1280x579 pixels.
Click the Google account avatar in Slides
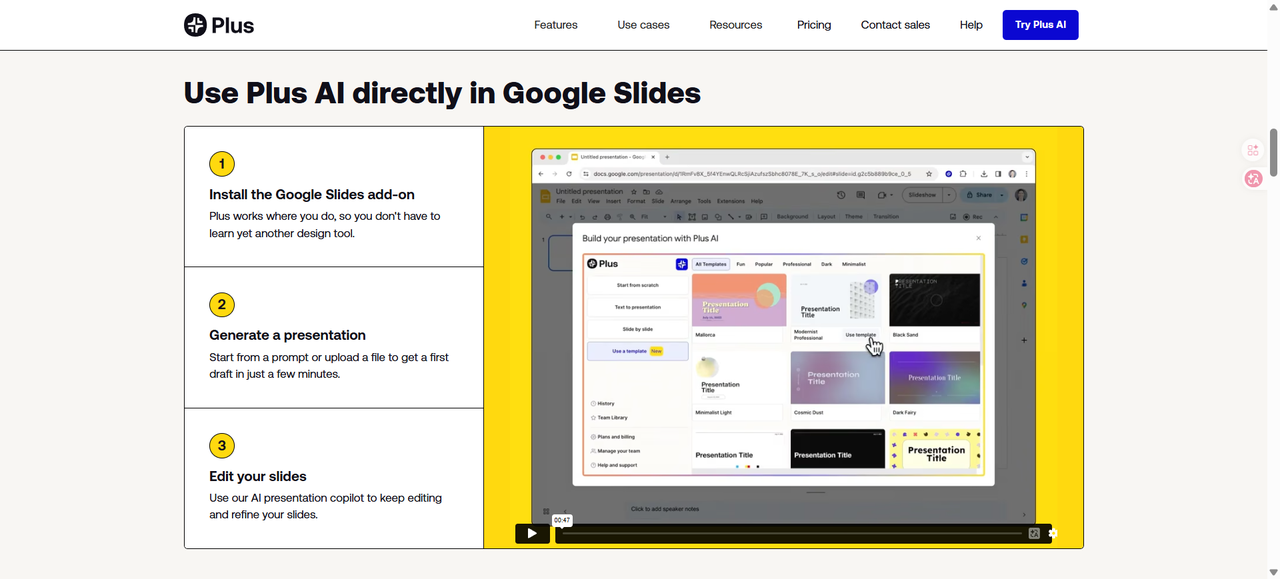click(1021, 195)
